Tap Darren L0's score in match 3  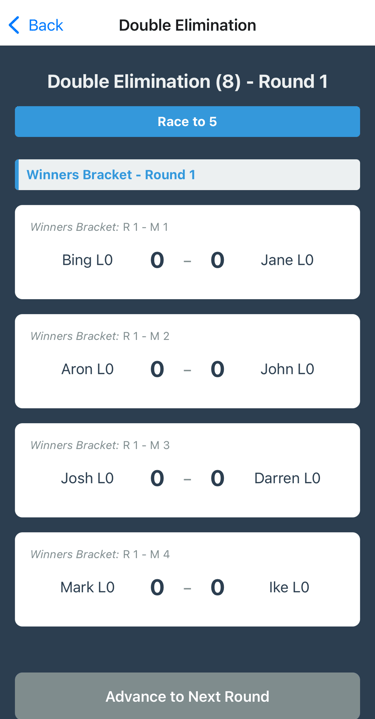click(217, 478)
